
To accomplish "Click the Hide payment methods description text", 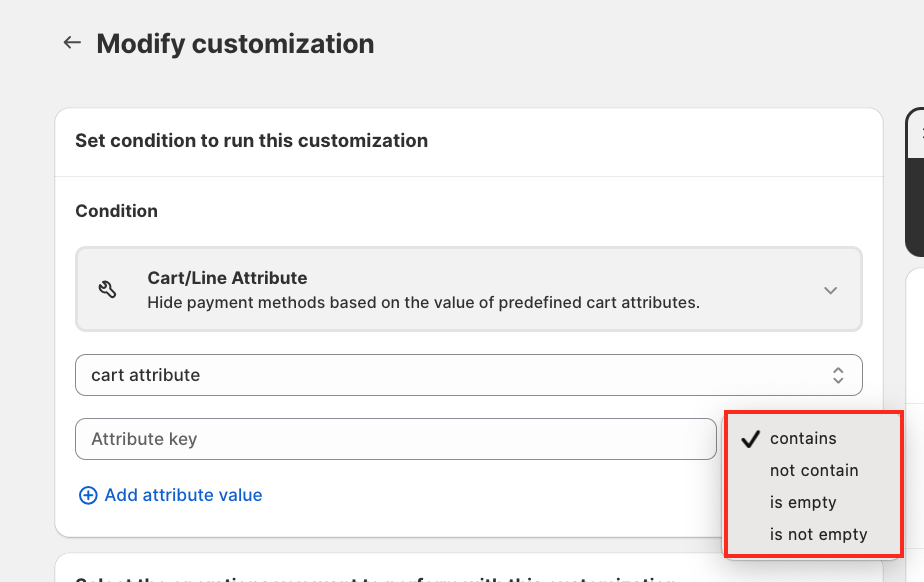I will (423, 302).
